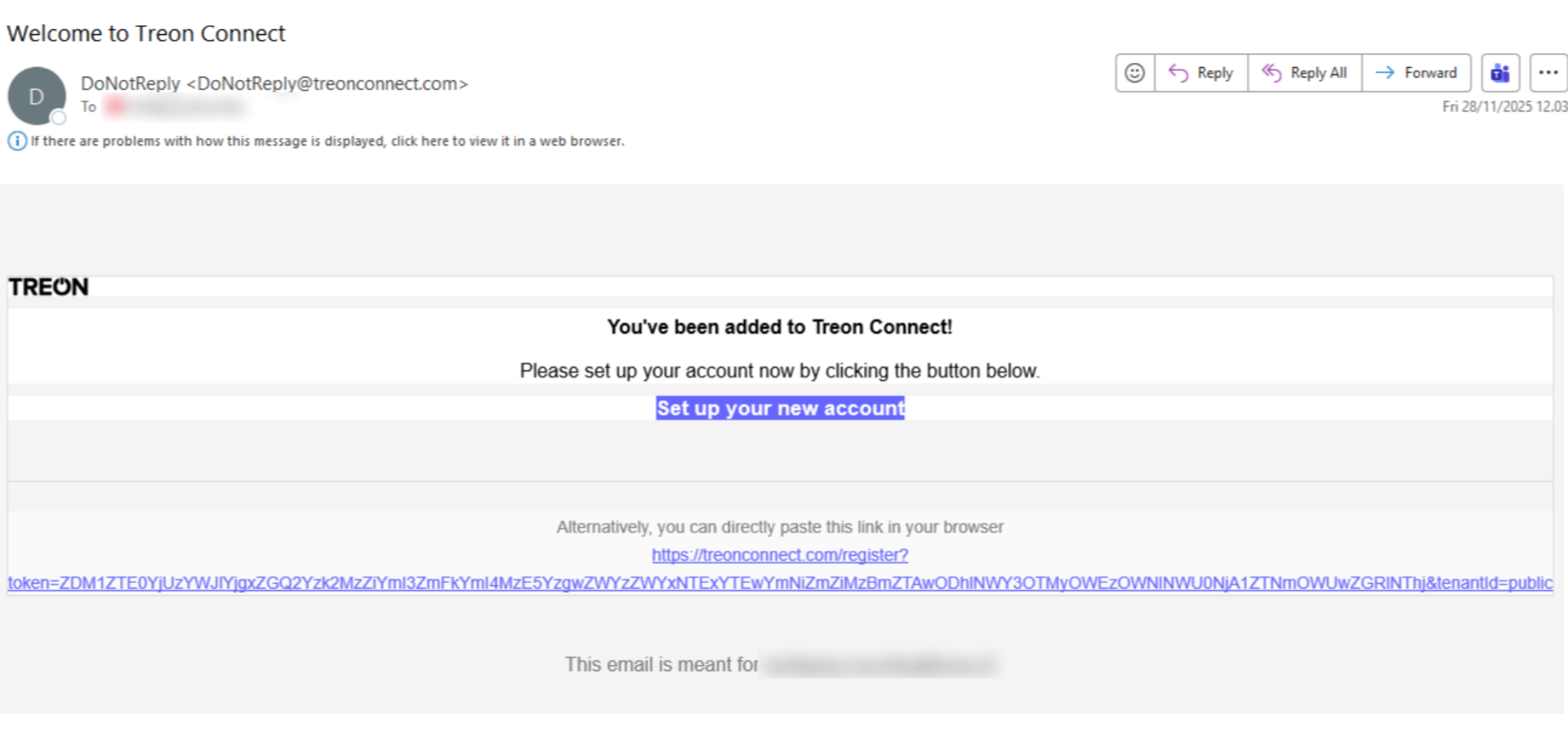Click the You've been added to Treon Connect heading
This screenshot has height=734, width=1568.
click(779, 327)
